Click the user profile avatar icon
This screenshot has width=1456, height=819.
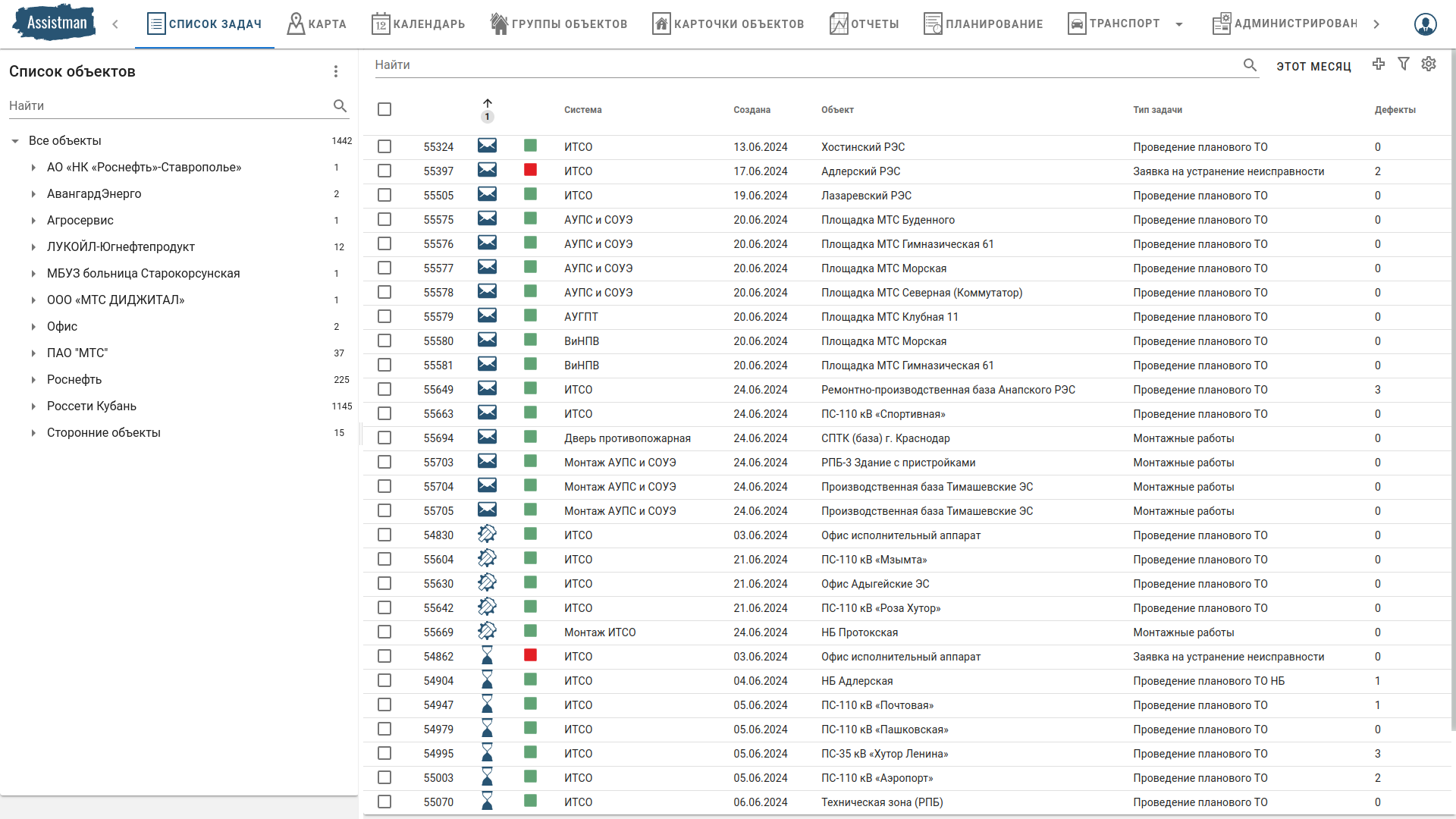(1425, 24)
